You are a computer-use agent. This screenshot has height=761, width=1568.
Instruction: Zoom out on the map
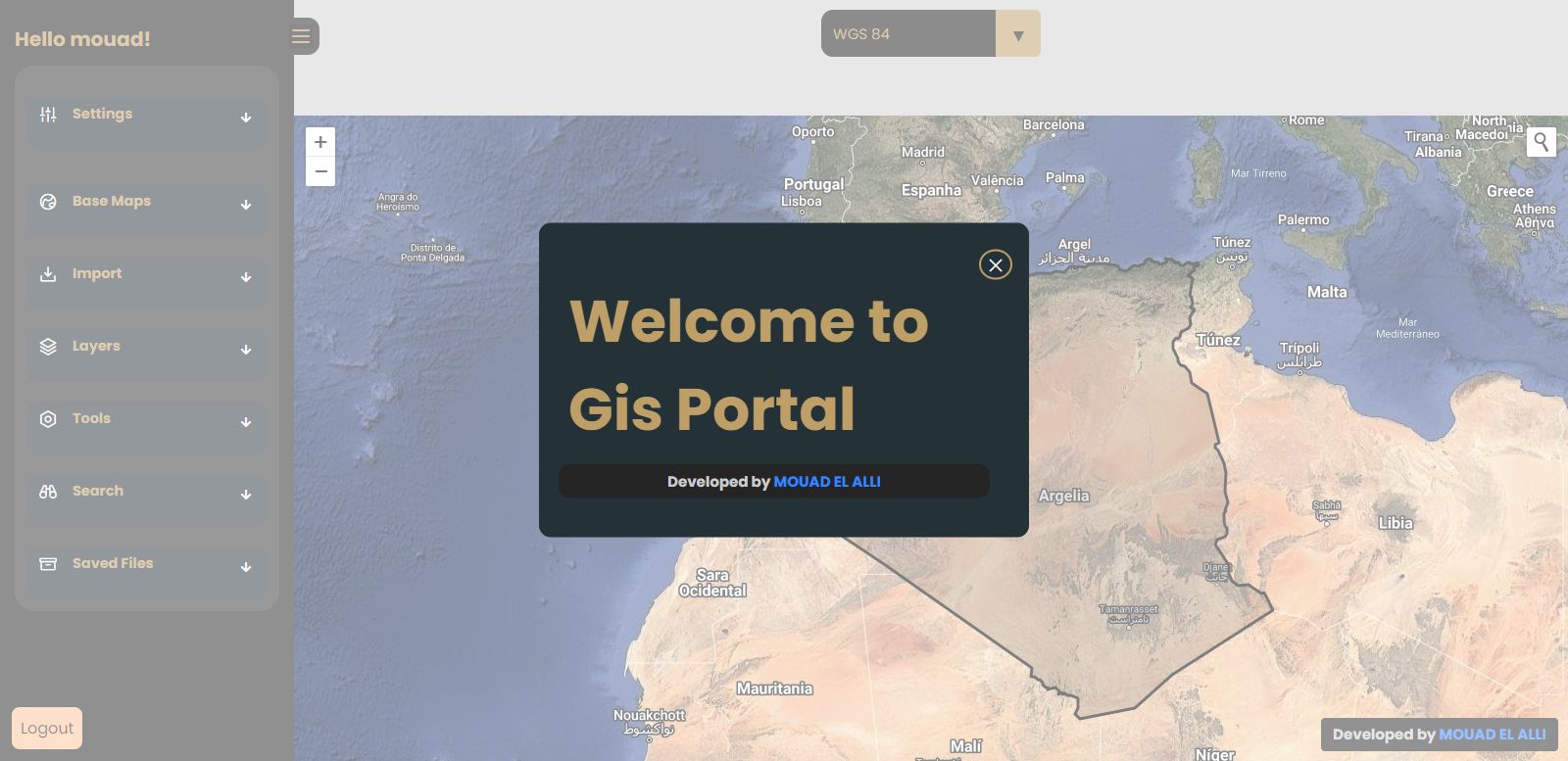pos(320,171)
